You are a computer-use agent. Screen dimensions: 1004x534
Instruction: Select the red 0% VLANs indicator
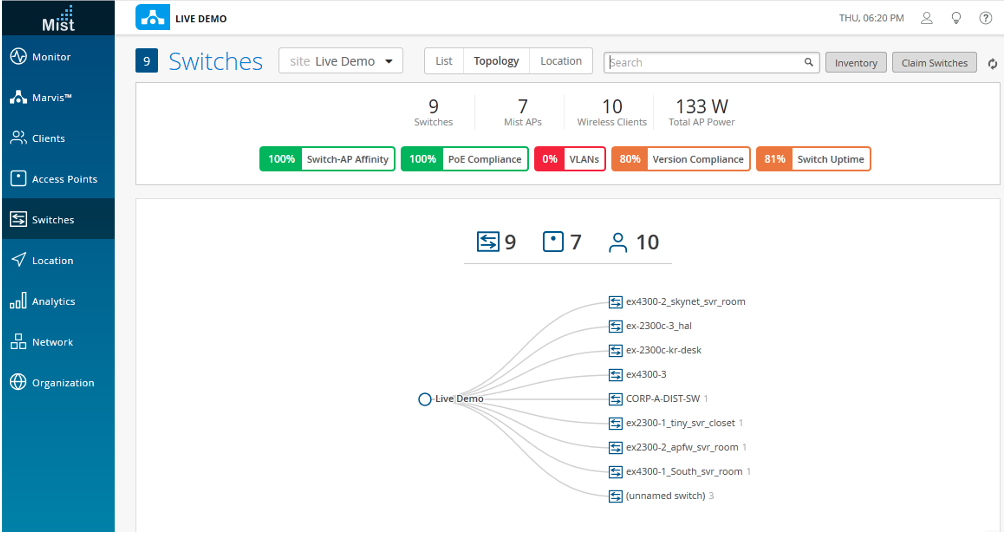tap(569, 159)
